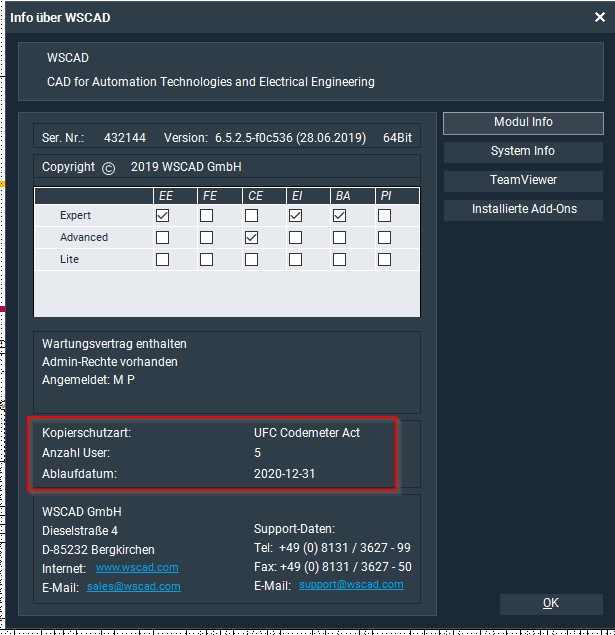
Task: Toggle the Lite CE checkbox
Action: point(251,259)
